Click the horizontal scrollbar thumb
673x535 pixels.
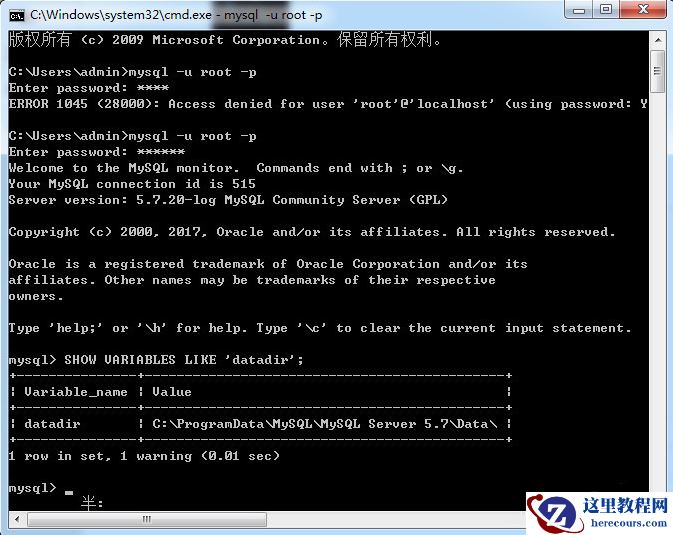tap(147, 519)
